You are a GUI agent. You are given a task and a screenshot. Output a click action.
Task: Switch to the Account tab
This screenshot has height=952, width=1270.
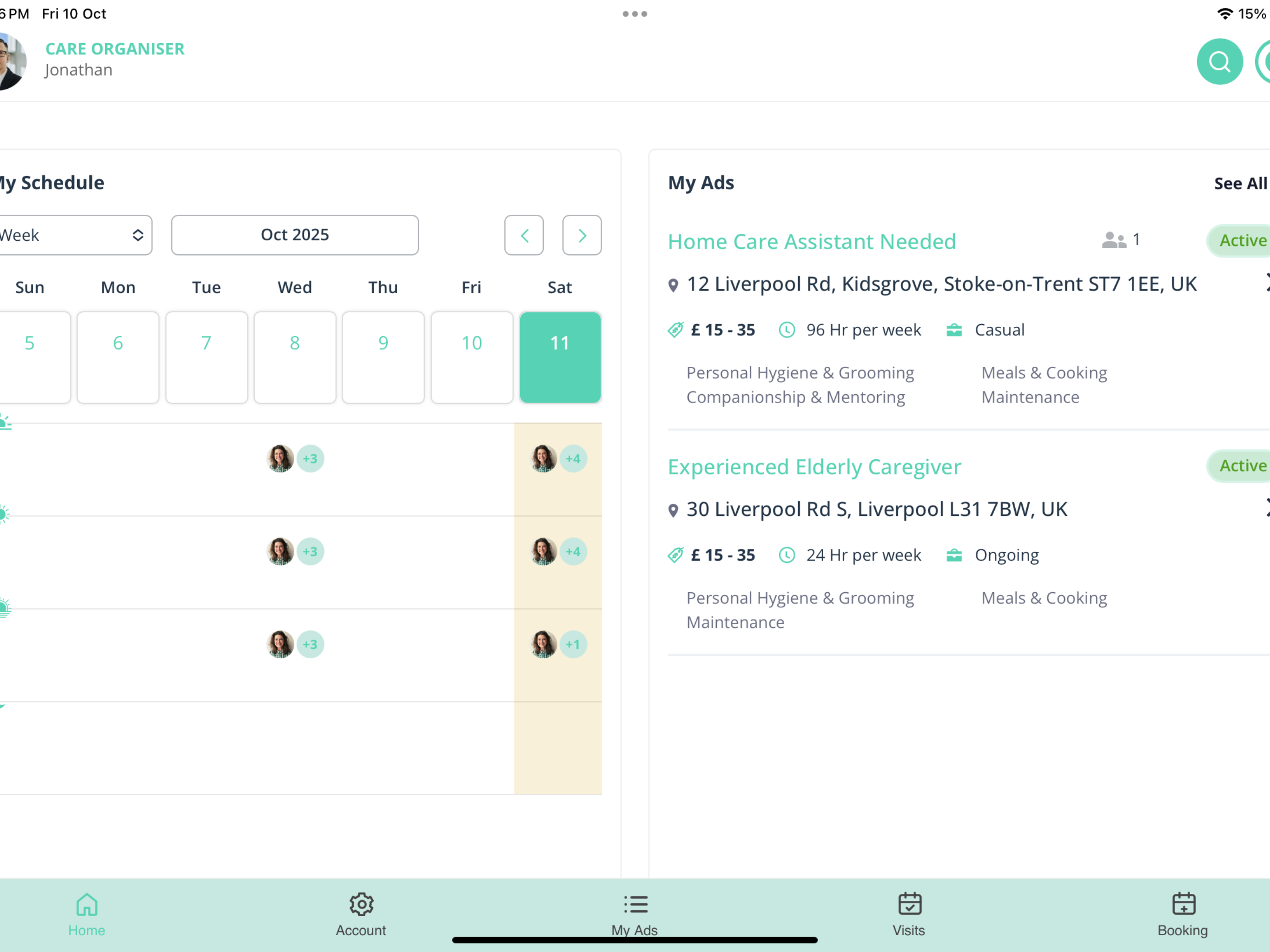361,915
